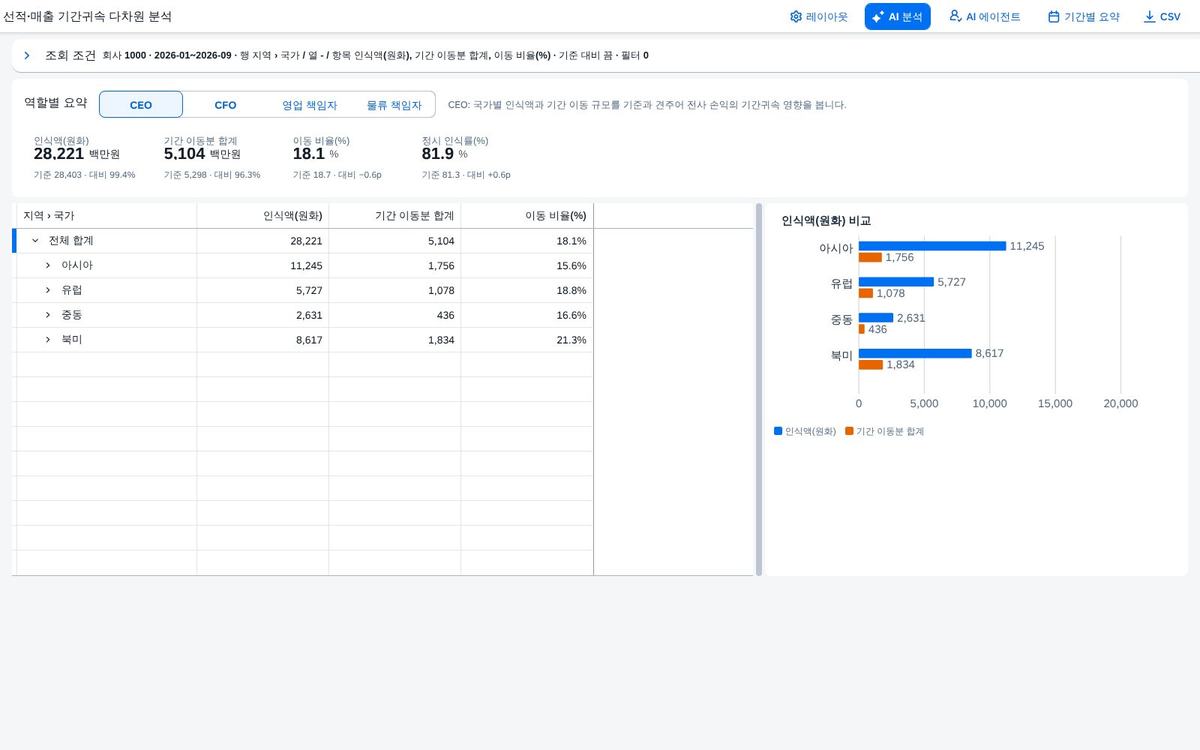
Task: Expand the 유럽 region row
Action: coord(47,290)
